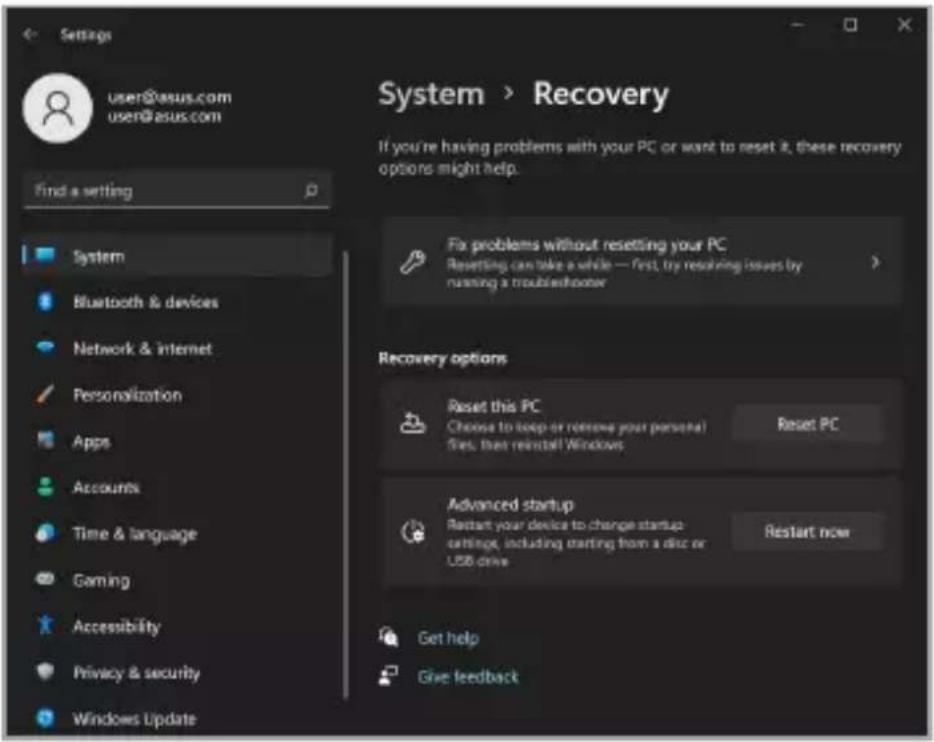Select the Personalization brush icon
Viewport: 934px width, 742px height.
pyautogui.click(x=45, y=394)
